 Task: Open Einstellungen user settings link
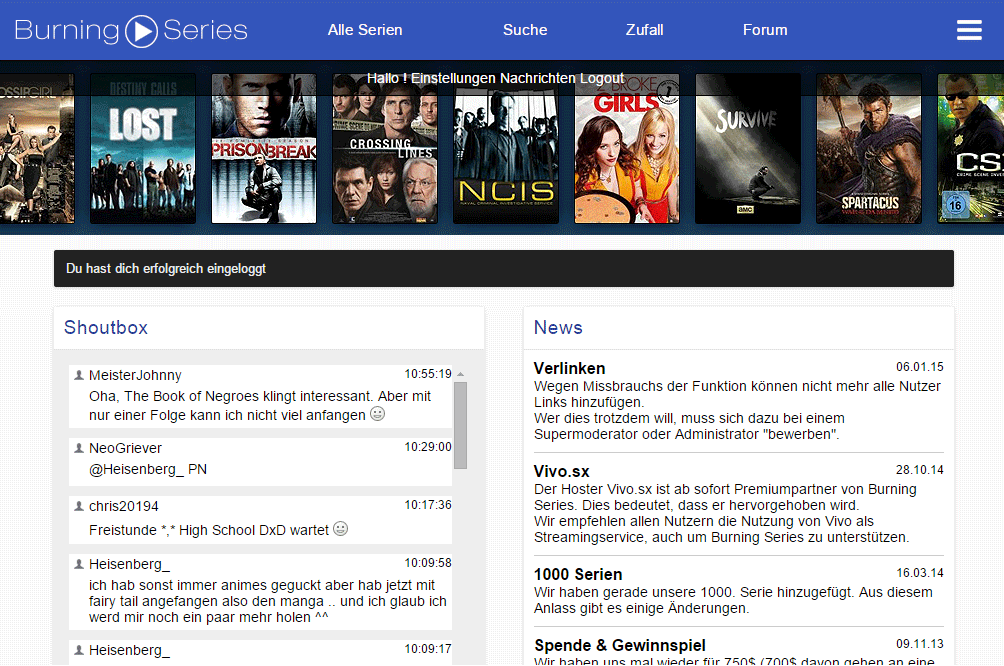tap(453, 78)
